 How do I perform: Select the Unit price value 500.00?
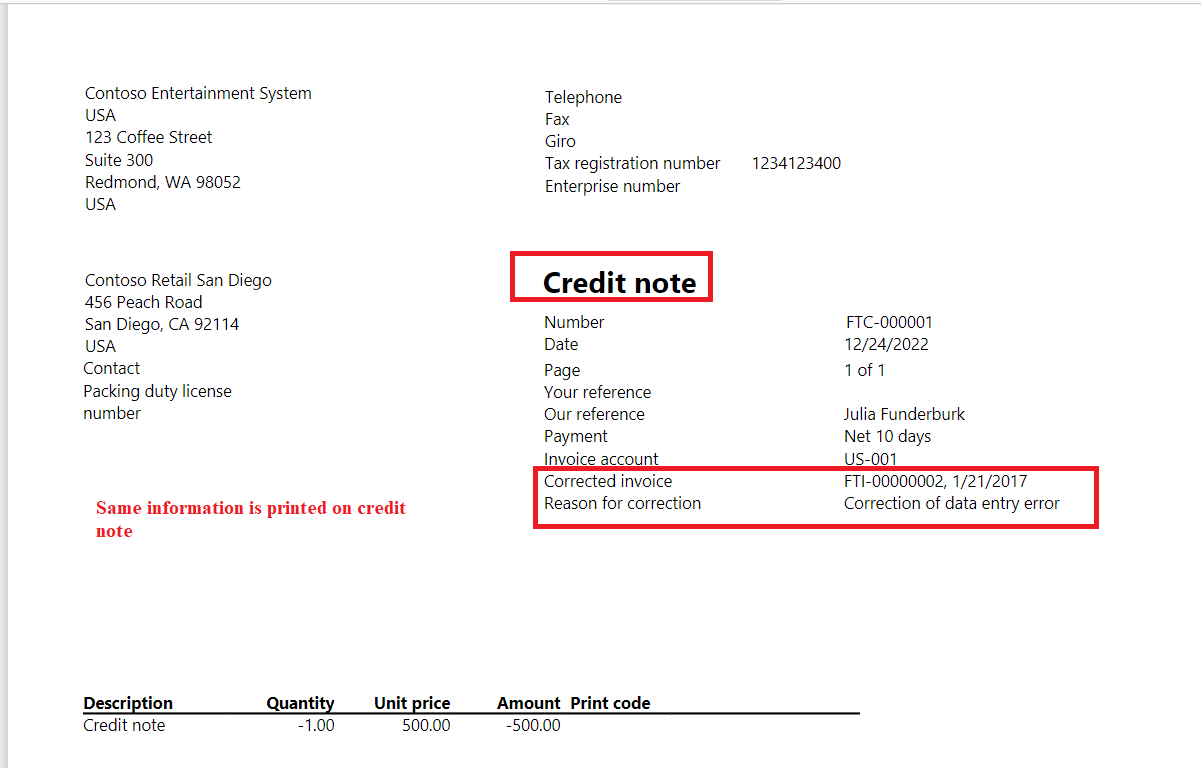coord(426,725)
